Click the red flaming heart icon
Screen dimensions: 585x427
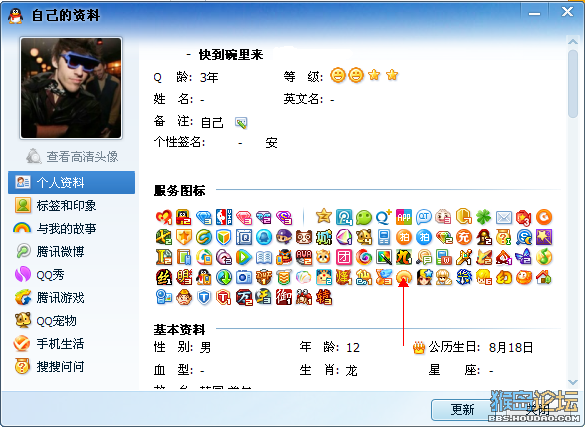point(164,217)
